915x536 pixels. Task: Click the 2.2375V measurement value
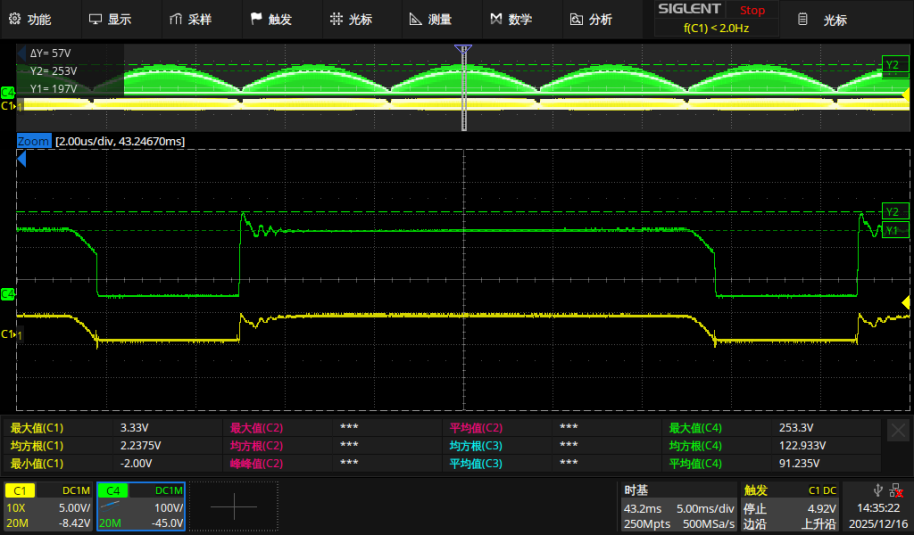[141, 446]
